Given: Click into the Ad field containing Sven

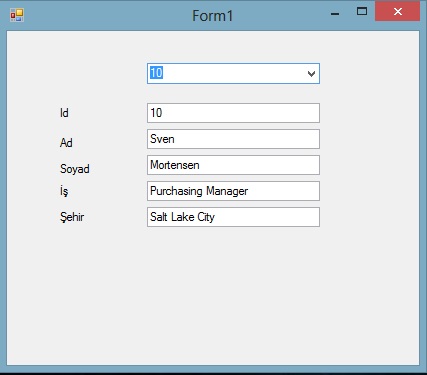Looking at the screenshot, I should click(233, 139).
